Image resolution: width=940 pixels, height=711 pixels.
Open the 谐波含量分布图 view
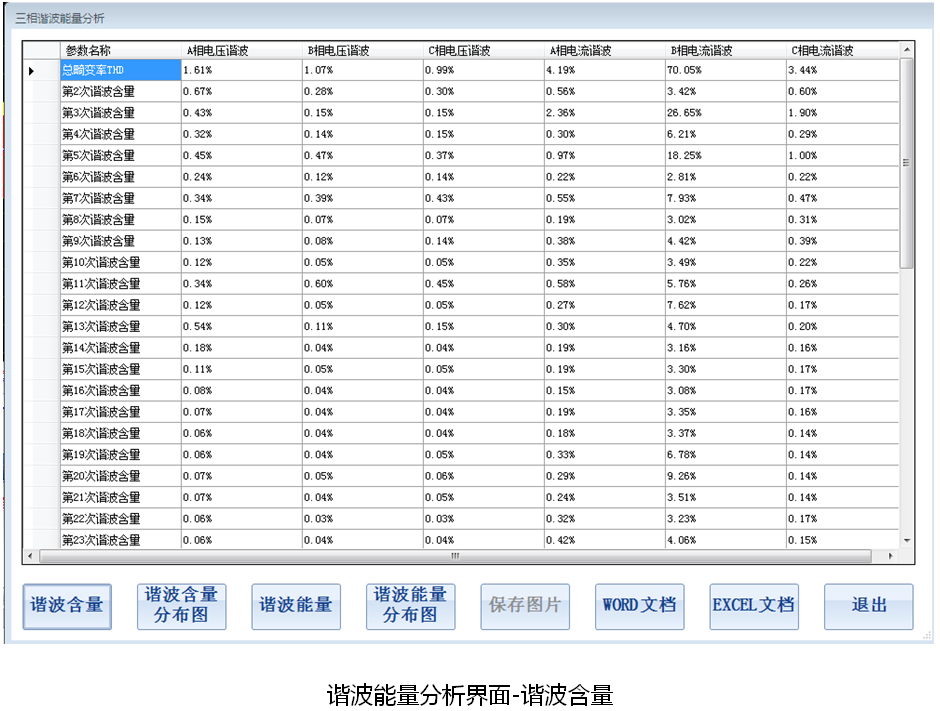click(181, 605)
